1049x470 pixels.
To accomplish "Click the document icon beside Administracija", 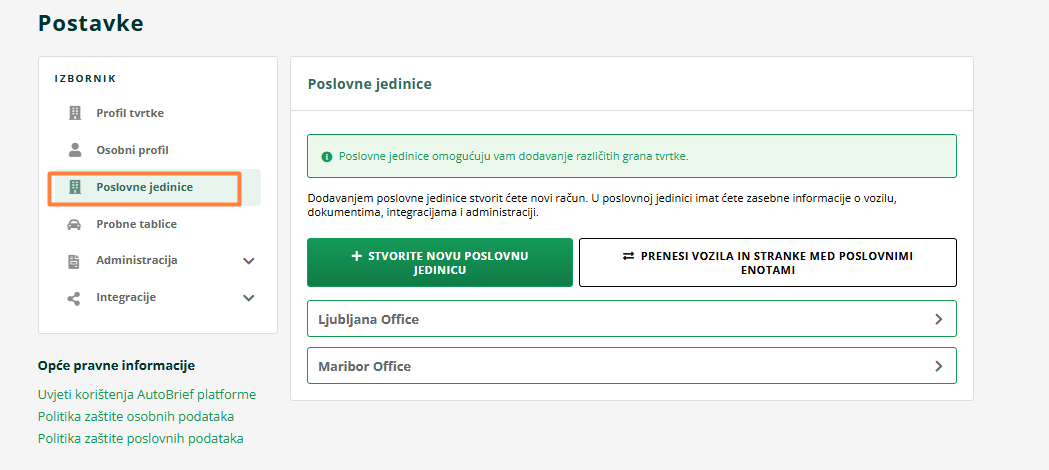I will point(74,261).
